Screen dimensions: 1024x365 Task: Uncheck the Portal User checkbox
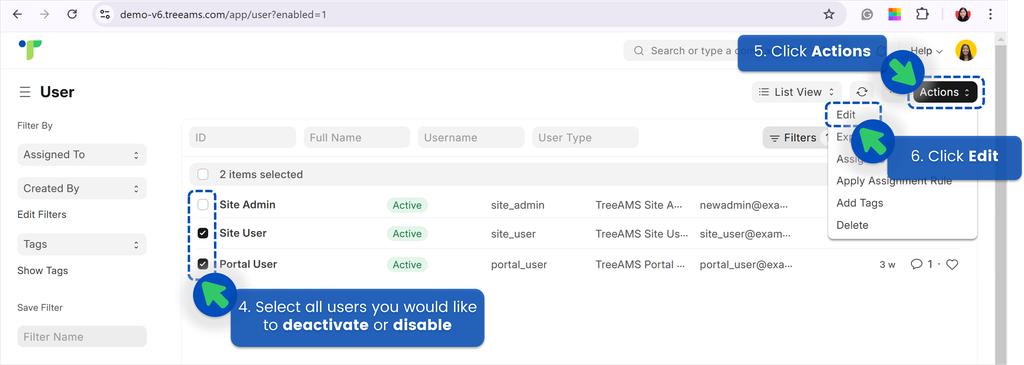pos(203,264)
